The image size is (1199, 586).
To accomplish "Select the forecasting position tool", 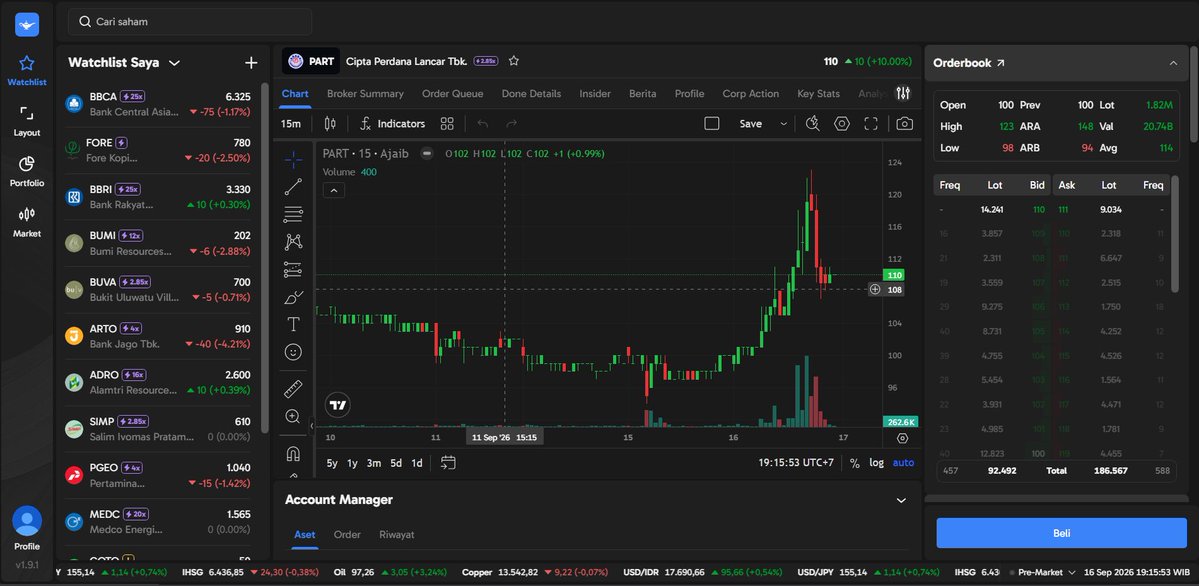I will click(x=293, y=269).
